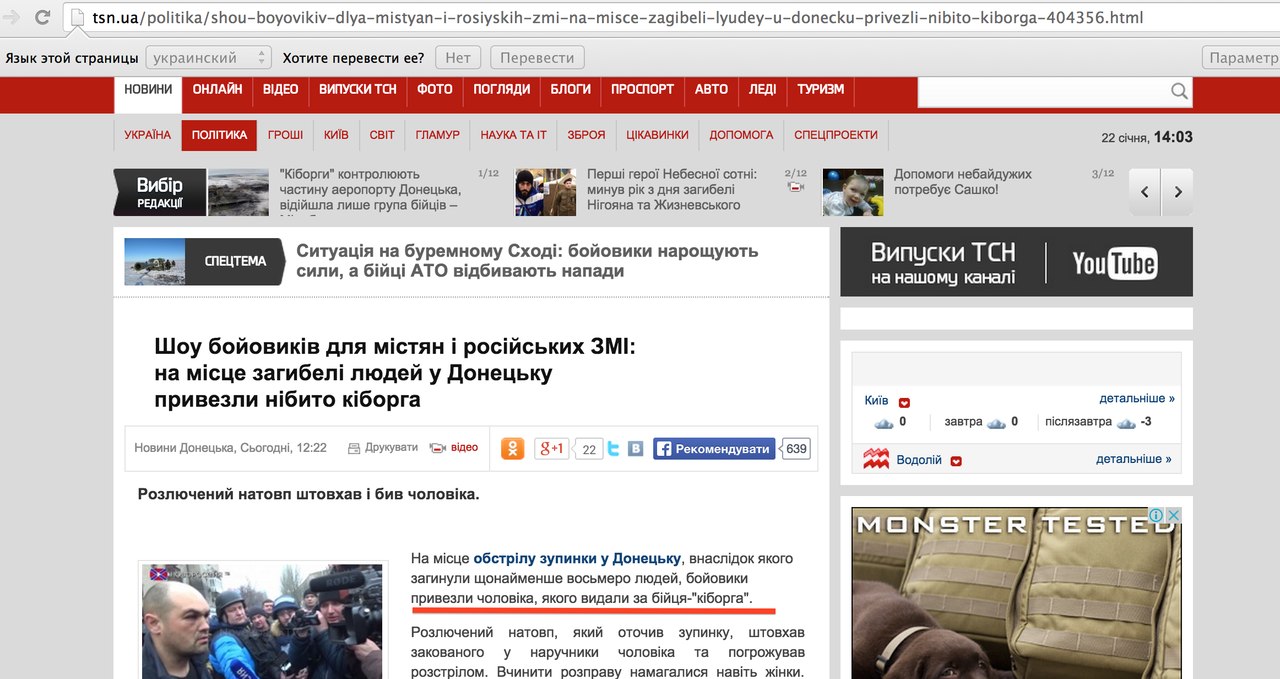Click the child photo thumbnail
The width and height of the screenshot is (1280, 679).
click(853, 192)
